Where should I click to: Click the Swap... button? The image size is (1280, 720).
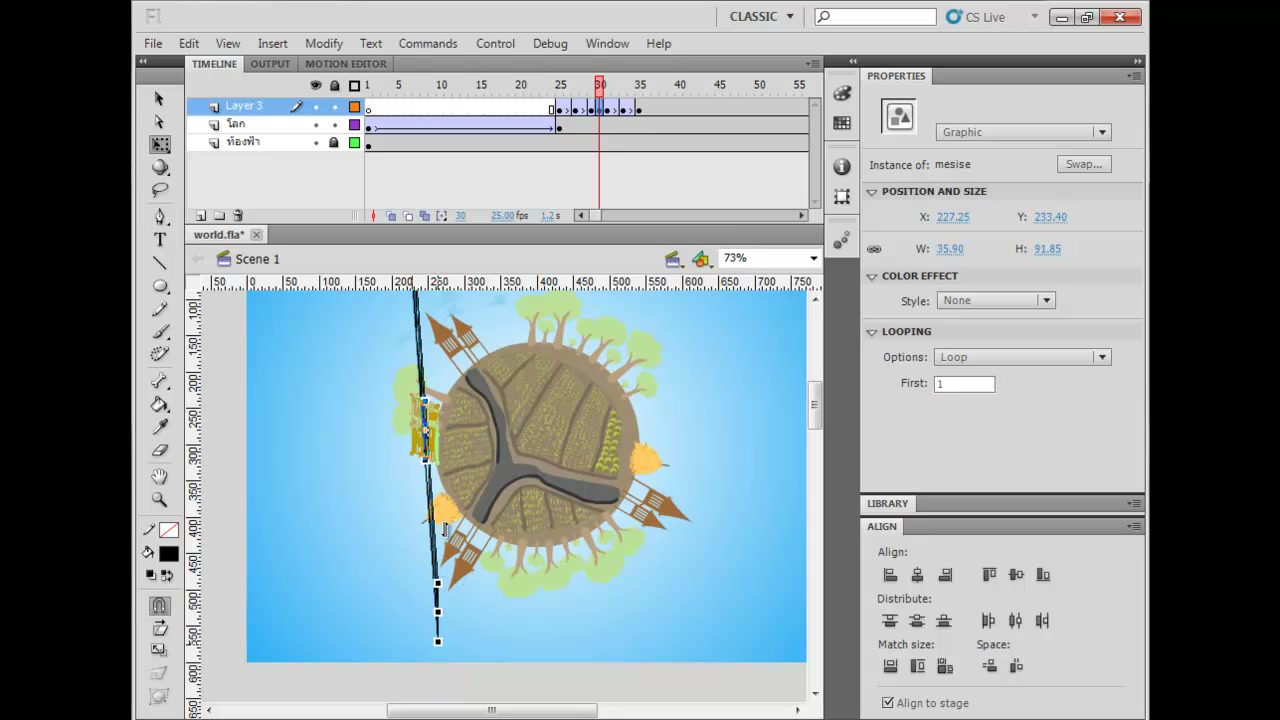click(x=1084, y=164)
